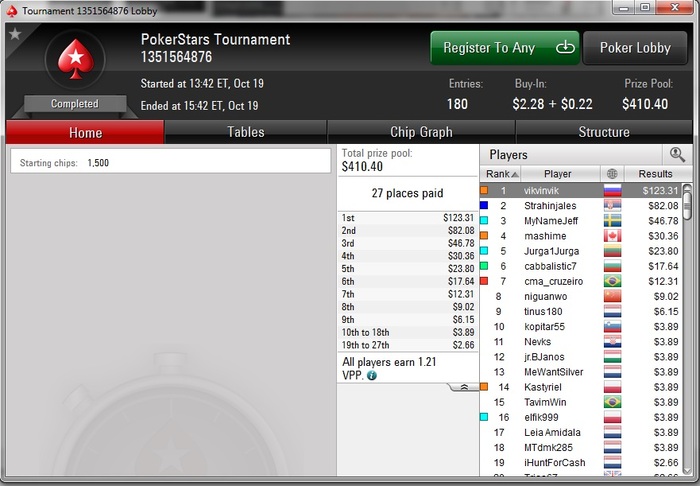Click the Poker Lobby button
The image size is (700, 486).
pos(635,48)
